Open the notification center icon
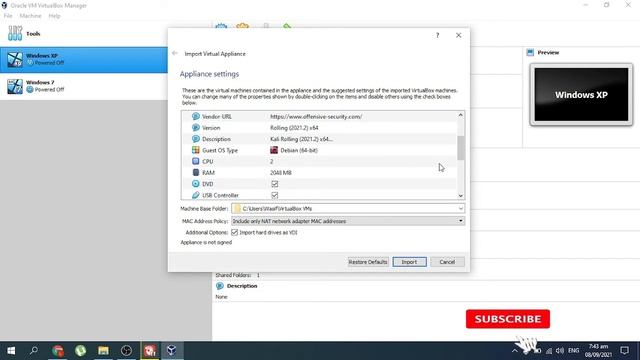 (624, 351)
